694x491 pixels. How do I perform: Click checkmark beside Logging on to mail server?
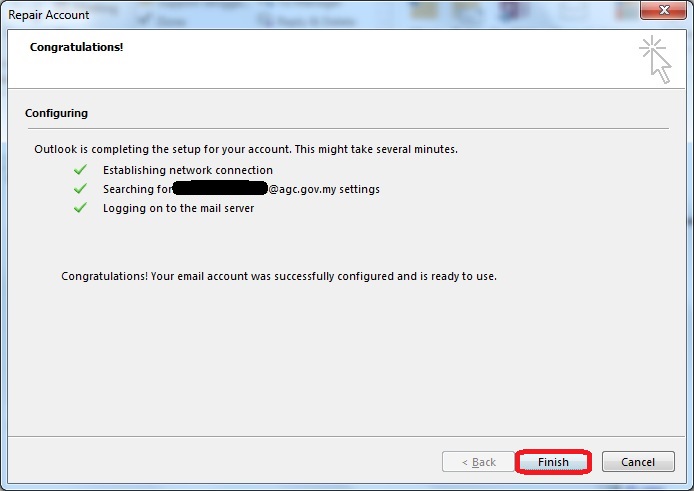[81, 208]
